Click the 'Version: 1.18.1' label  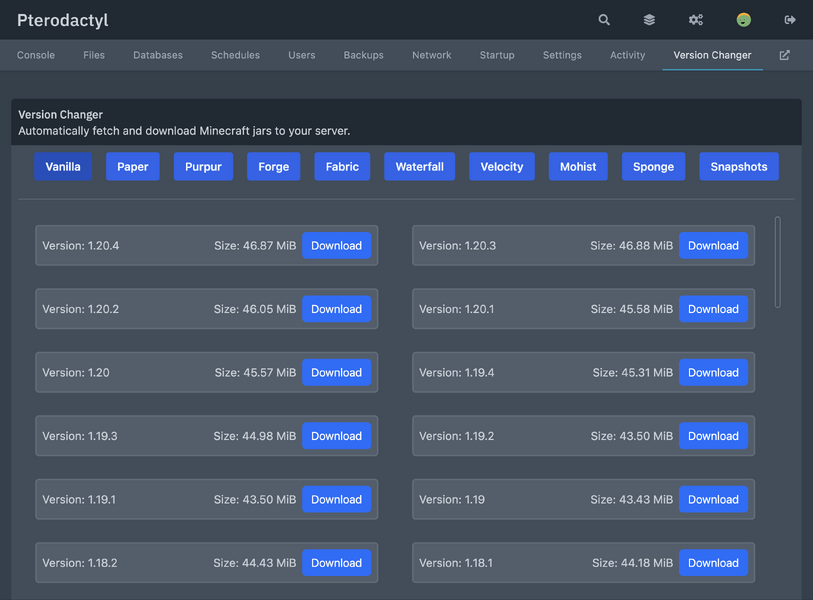(x=456, y=563)
